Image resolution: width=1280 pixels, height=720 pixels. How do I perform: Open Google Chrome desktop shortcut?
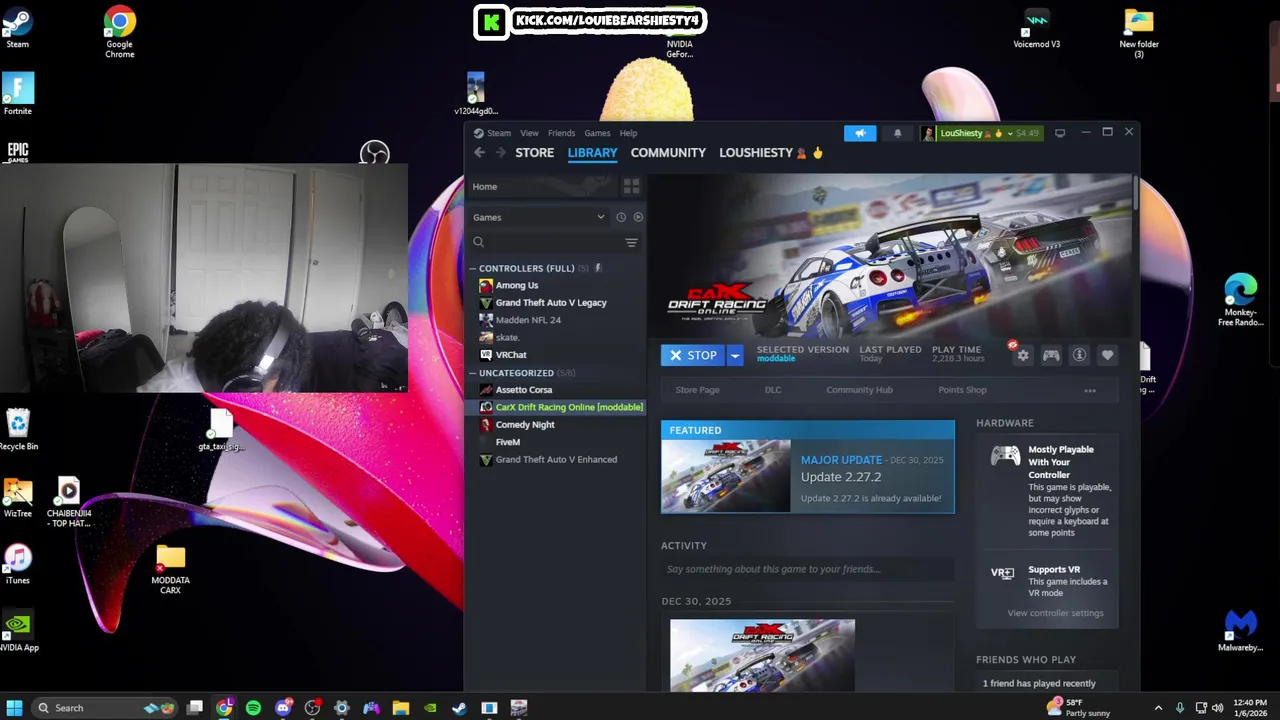pos(119,32)
